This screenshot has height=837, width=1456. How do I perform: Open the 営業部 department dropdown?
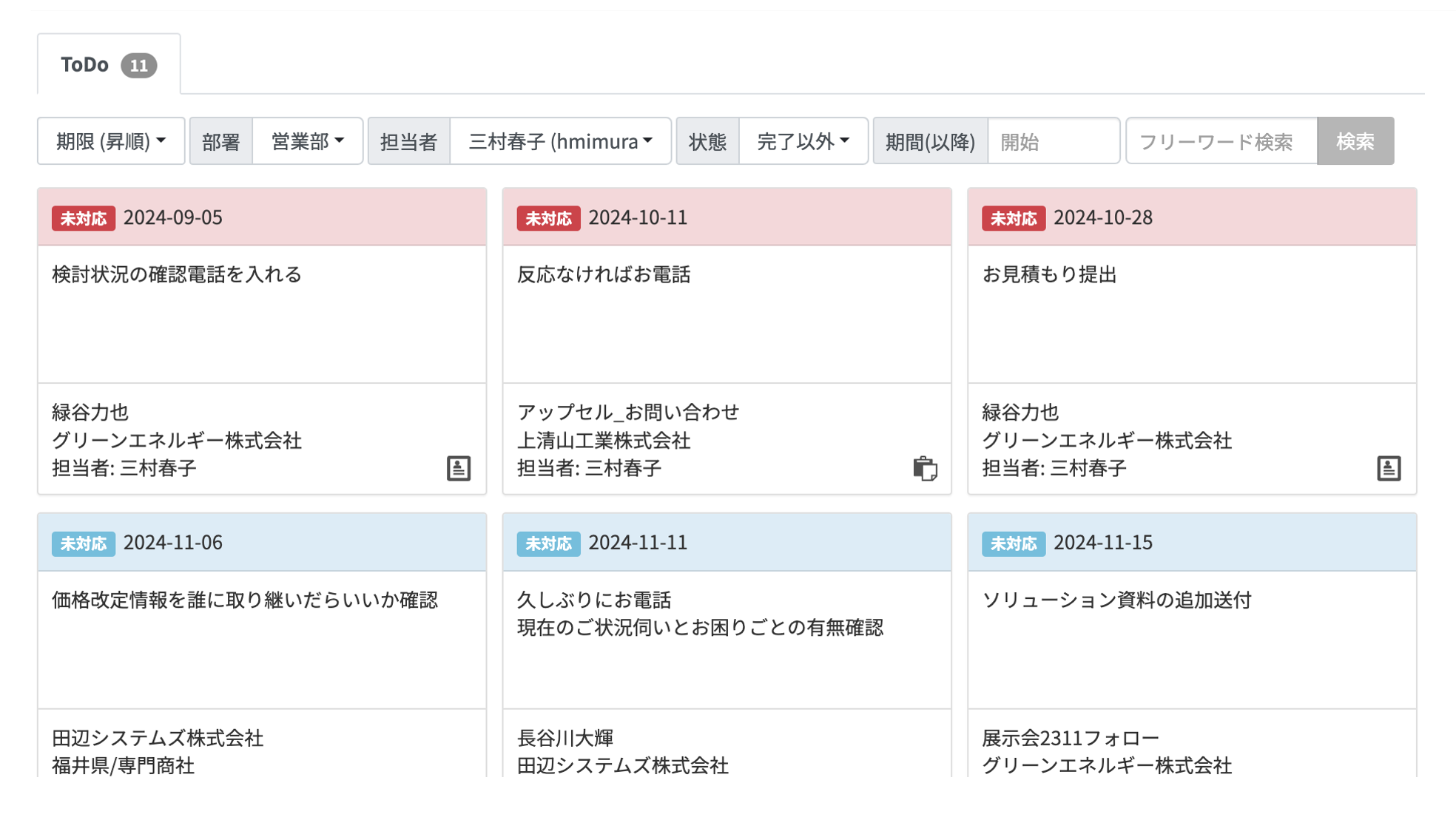pos(307,141)
